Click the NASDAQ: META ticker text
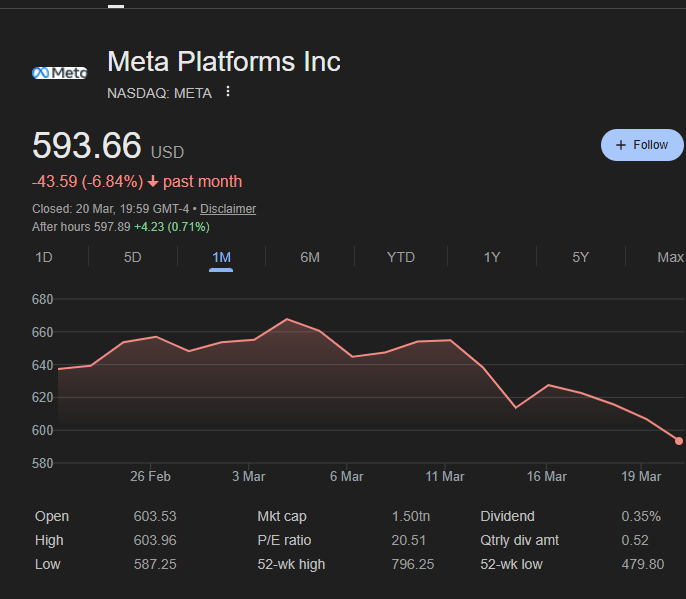Screen dimensions: 686x599 [159, 93]
